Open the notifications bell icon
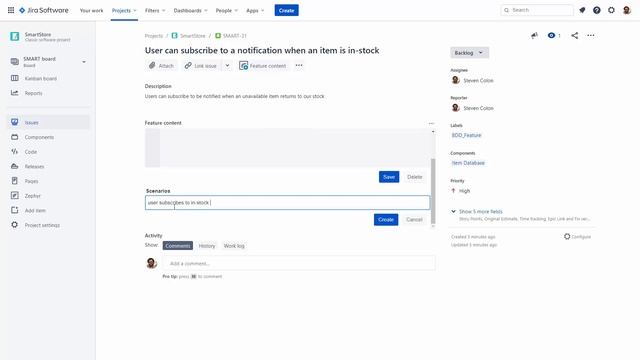 582,10
